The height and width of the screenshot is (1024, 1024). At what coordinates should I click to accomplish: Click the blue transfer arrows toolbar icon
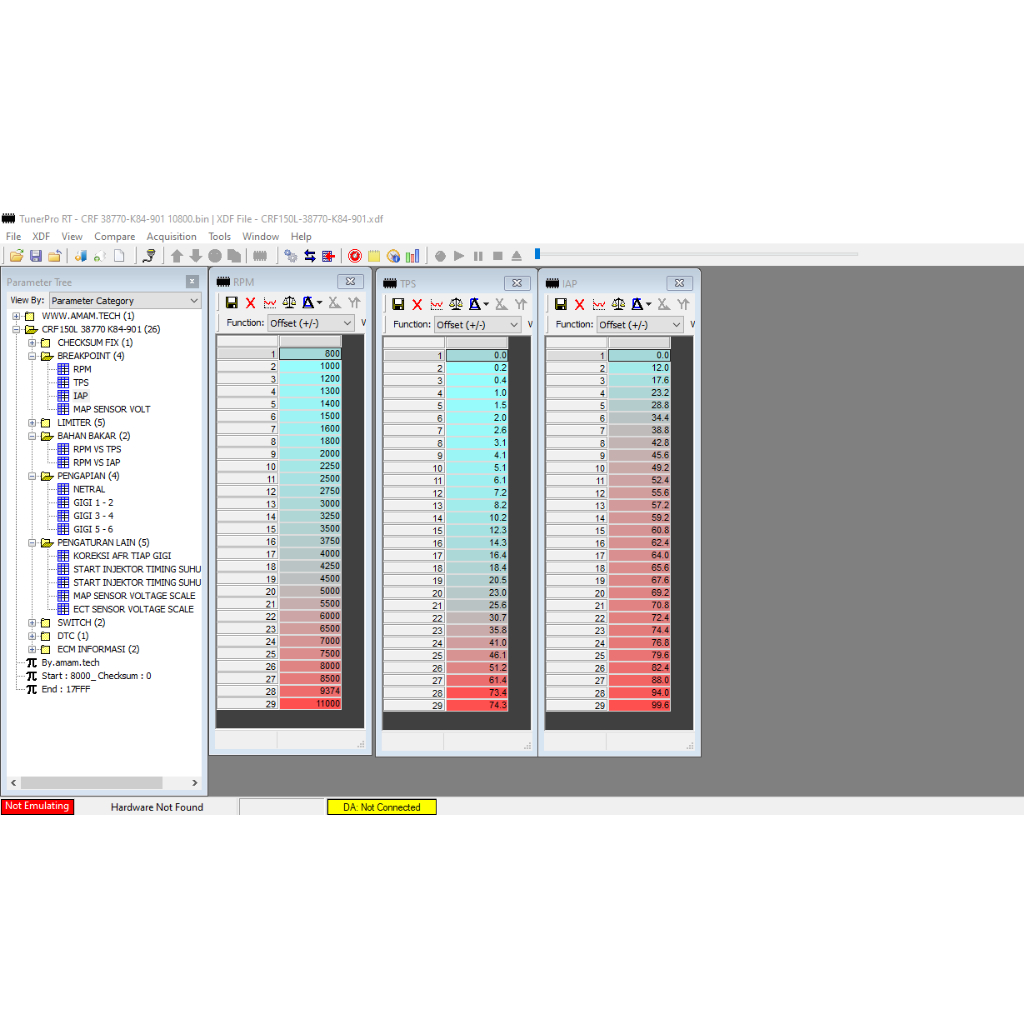[x=309, y=256]
